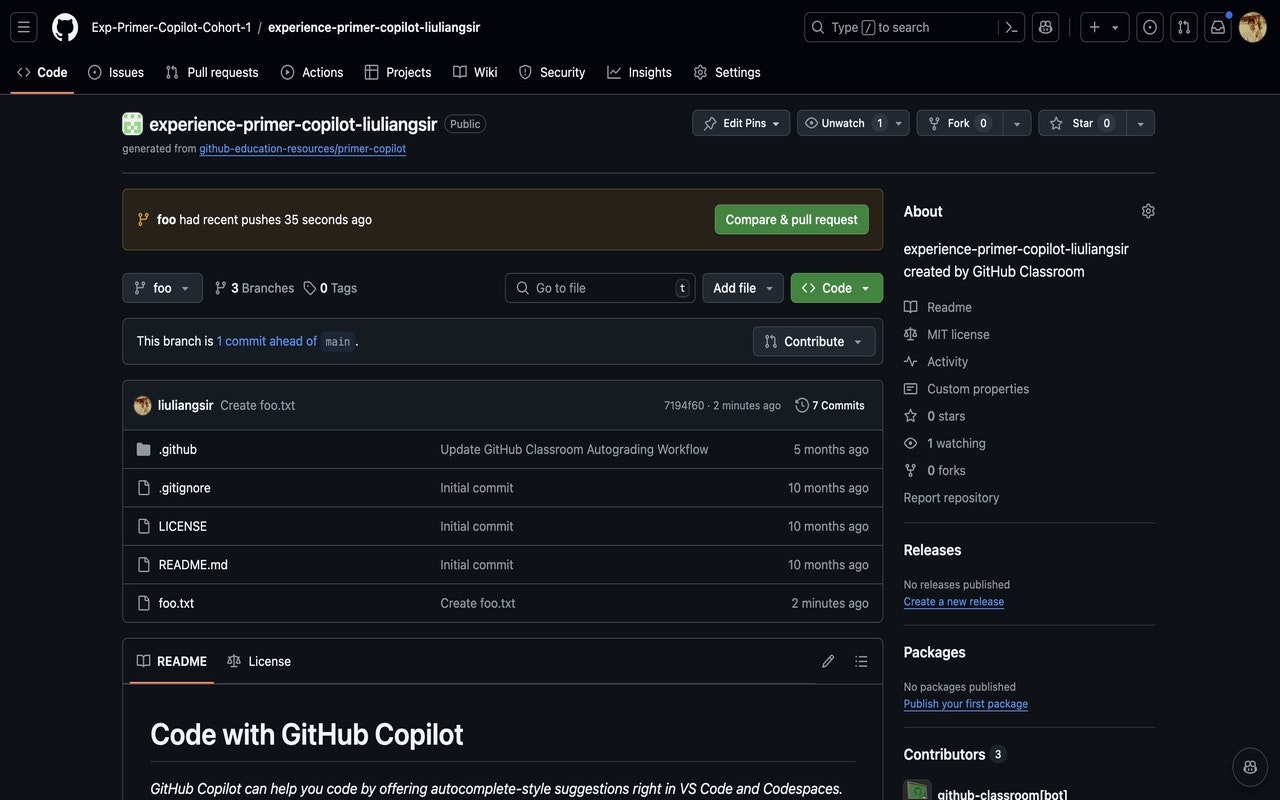Expand the Edit Pins dropdown

click(741, 123)
